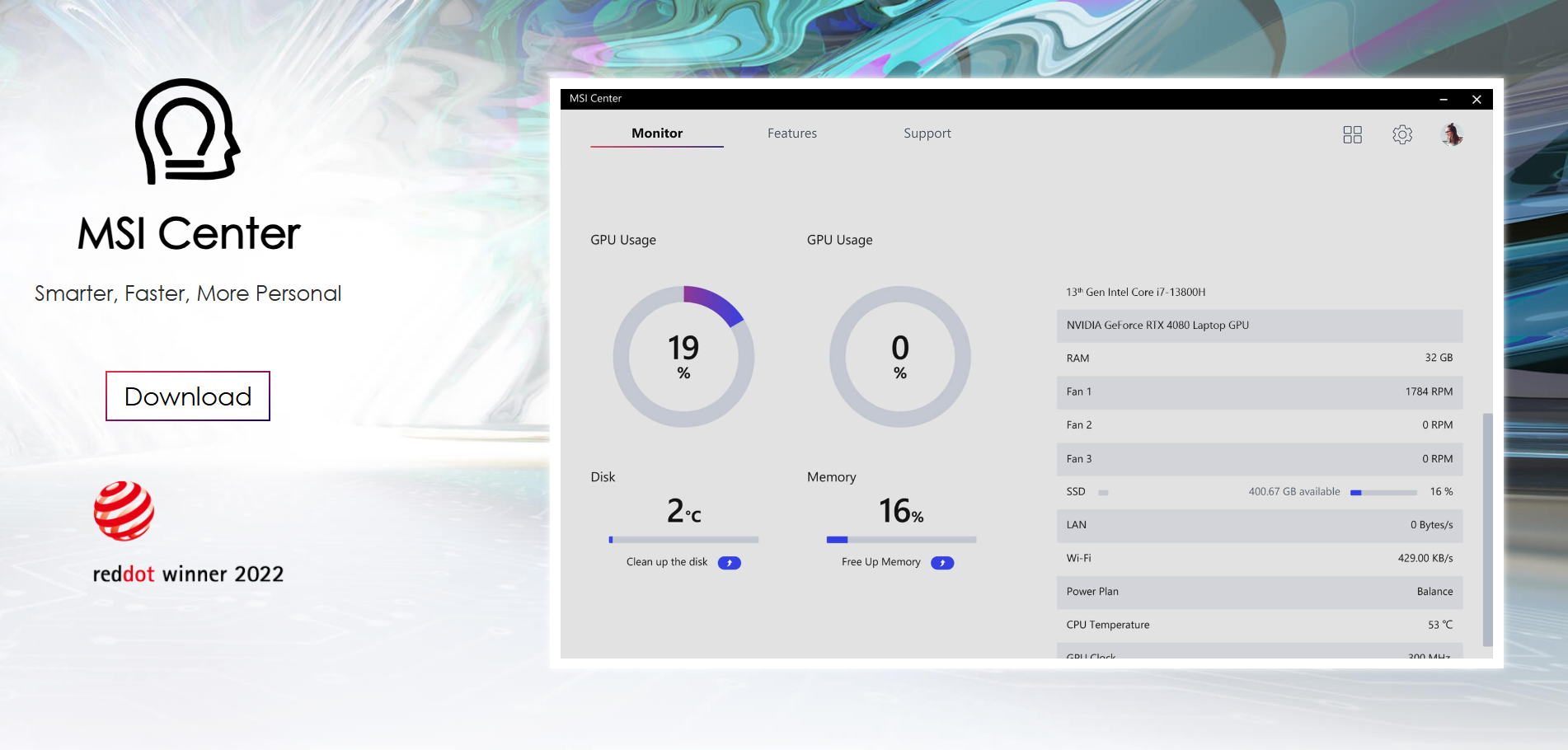Image resolution: width=1568 pixels, height=750 pixels.
Task: Open the grid view icon
Action: coord(1352,134)
